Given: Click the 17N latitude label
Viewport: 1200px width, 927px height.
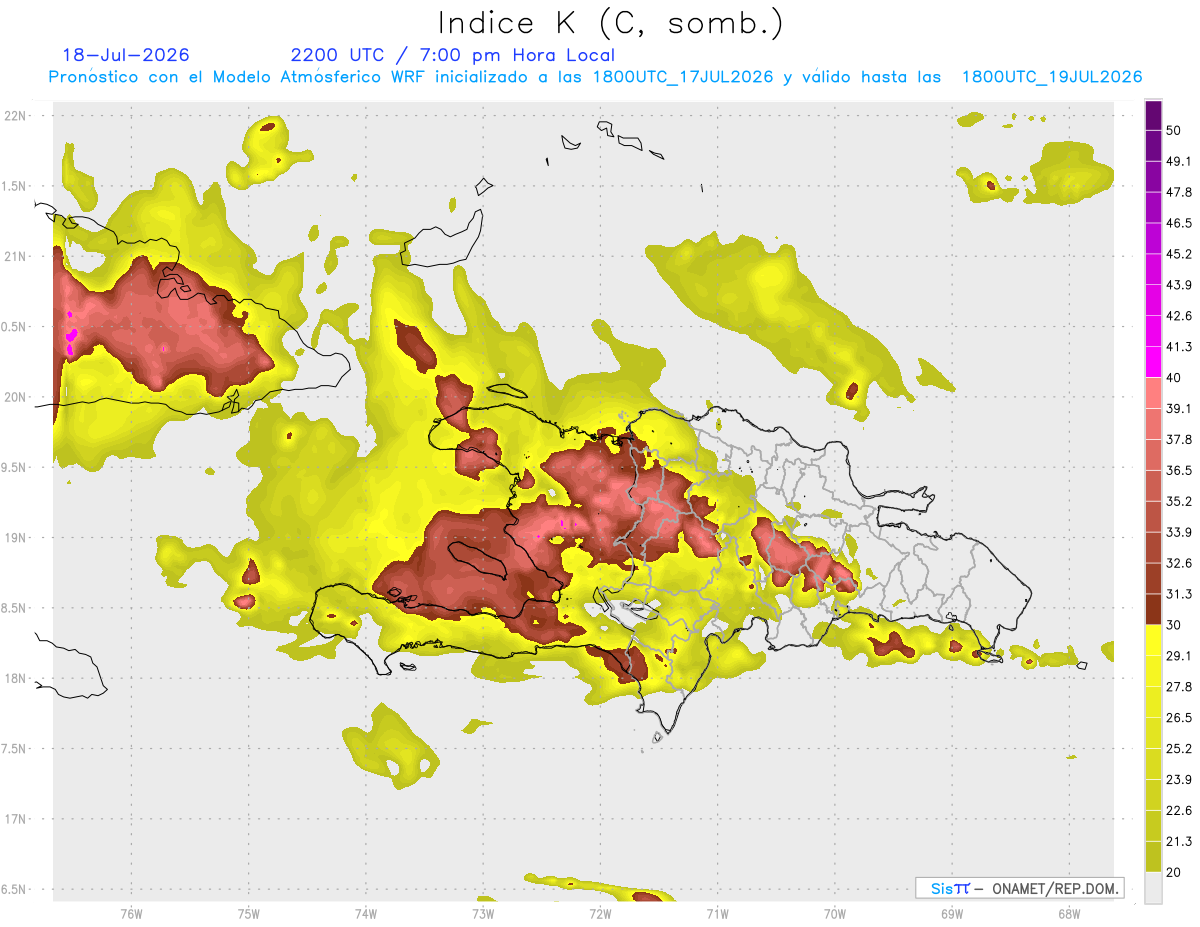Looking at the screenshot, I should 14,819.
